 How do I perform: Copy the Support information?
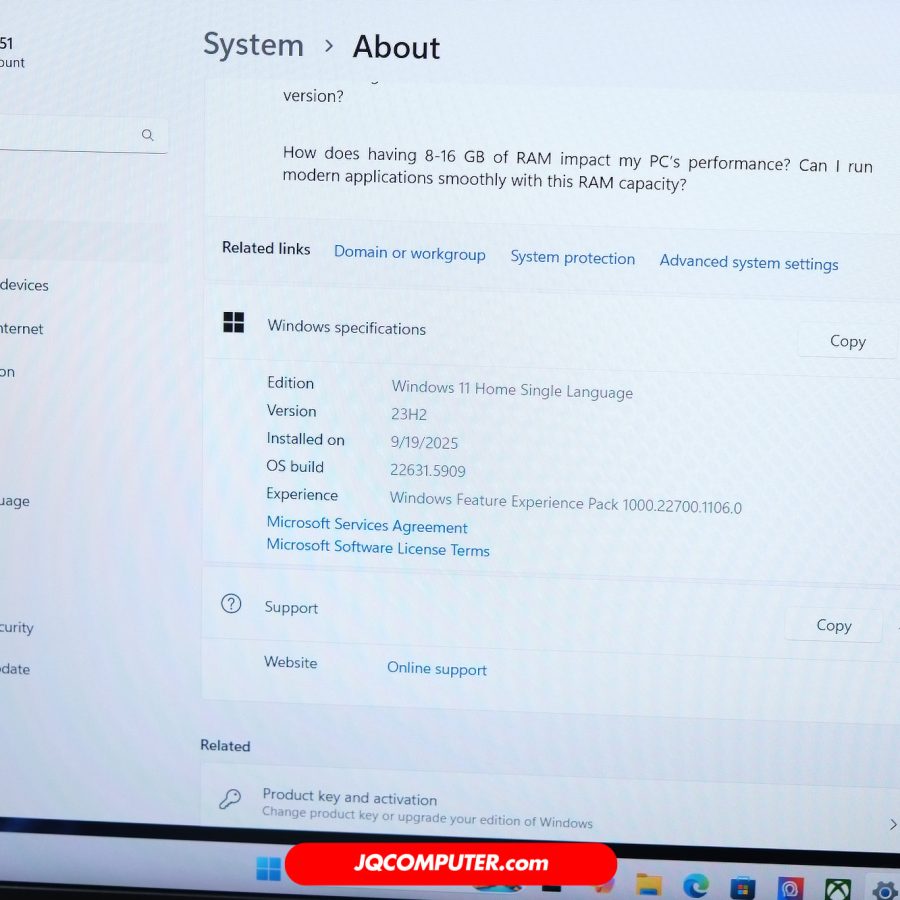pyautogui.click(x=833, y=625)
